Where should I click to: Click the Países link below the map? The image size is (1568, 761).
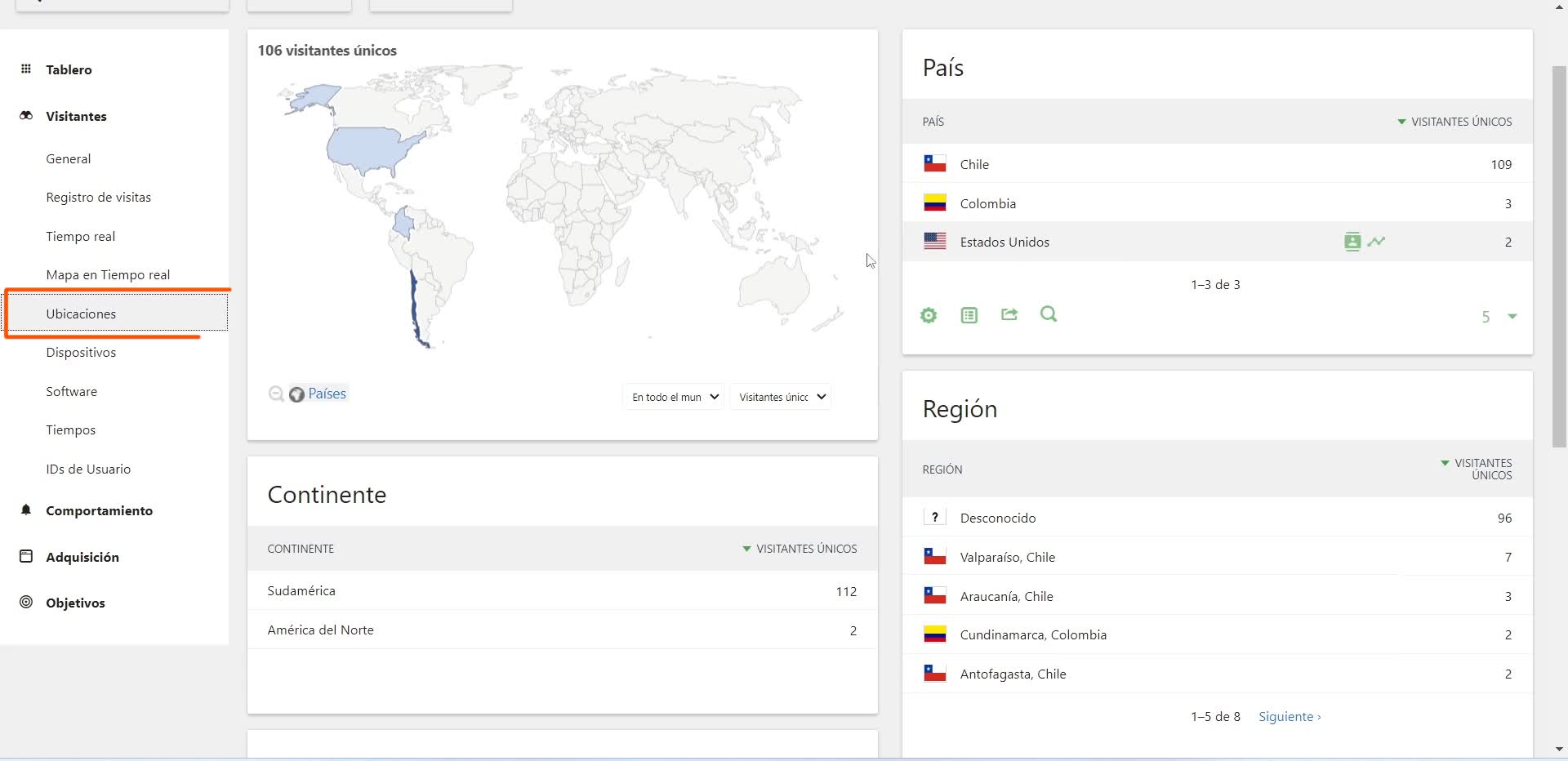[327, 394]
